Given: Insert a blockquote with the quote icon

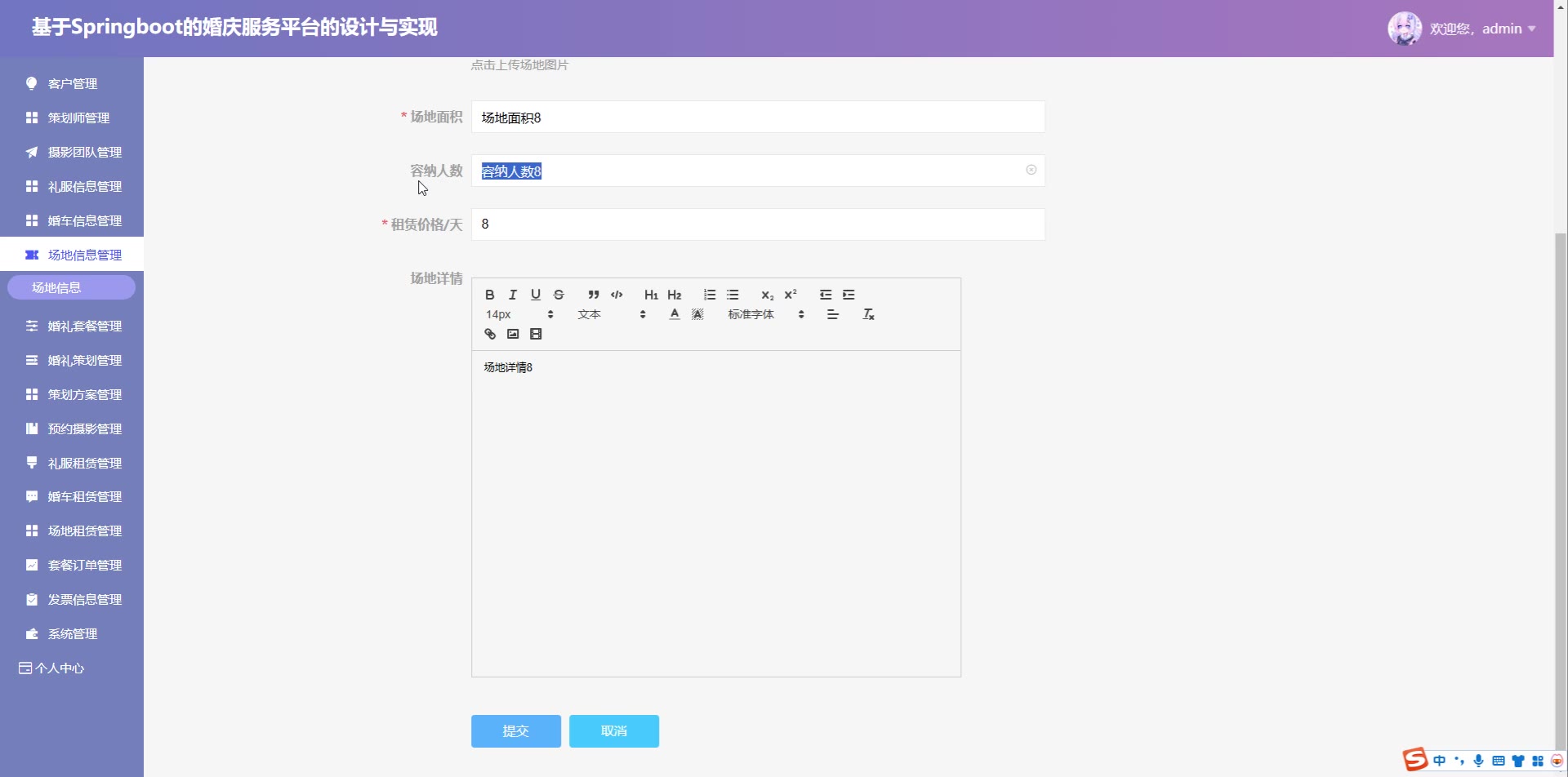Looking at the screenshot, I should tap(594, 295).
